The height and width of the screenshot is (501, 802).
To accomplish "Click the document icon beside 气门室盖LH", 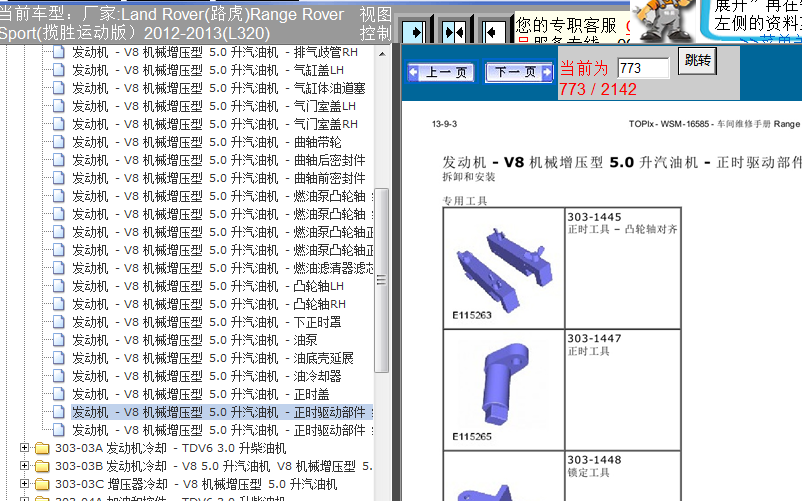I will (59, 106).
